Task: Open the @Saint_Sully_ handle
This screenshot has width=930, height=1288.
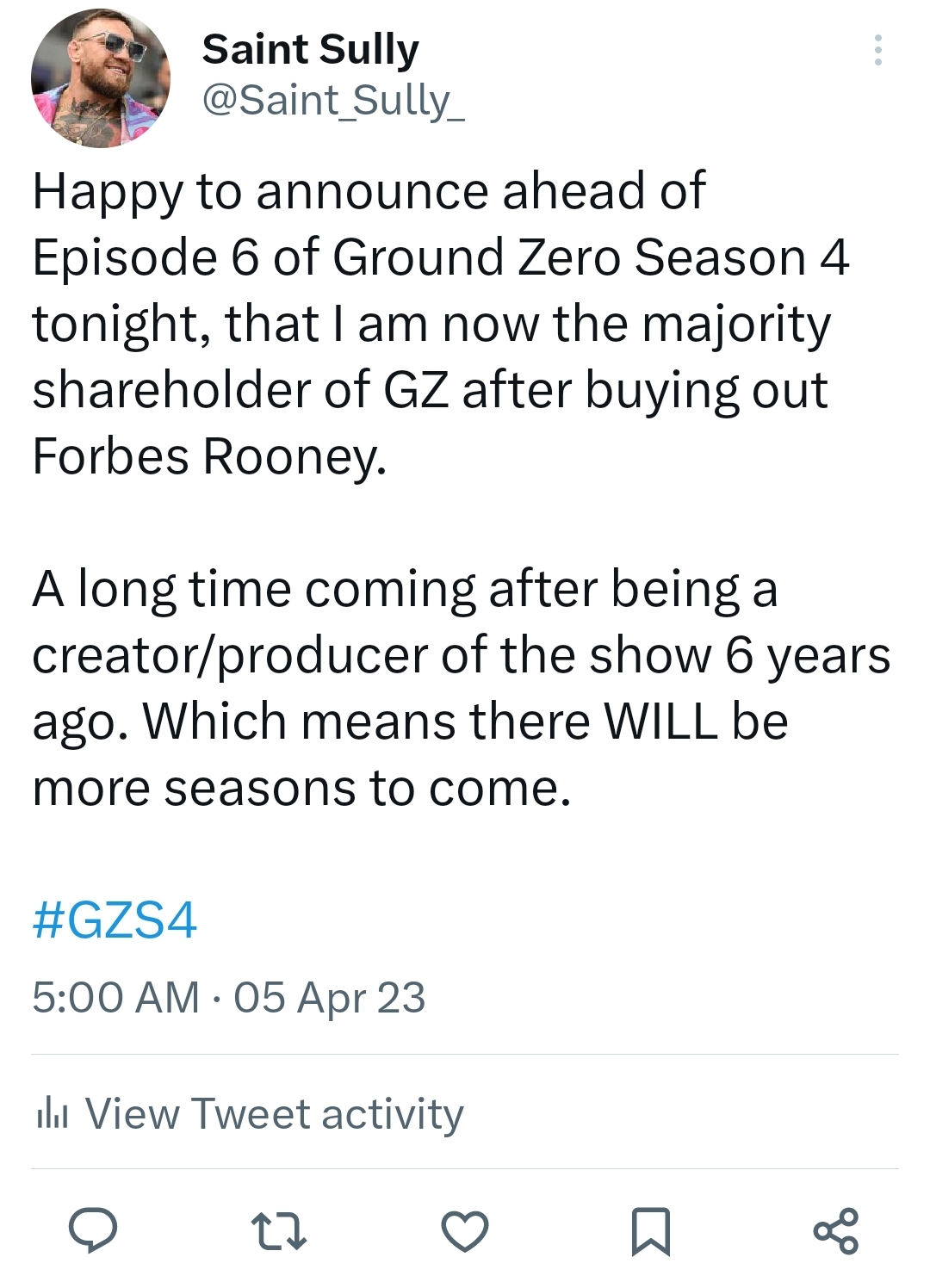Action: (x=332, y=100)
